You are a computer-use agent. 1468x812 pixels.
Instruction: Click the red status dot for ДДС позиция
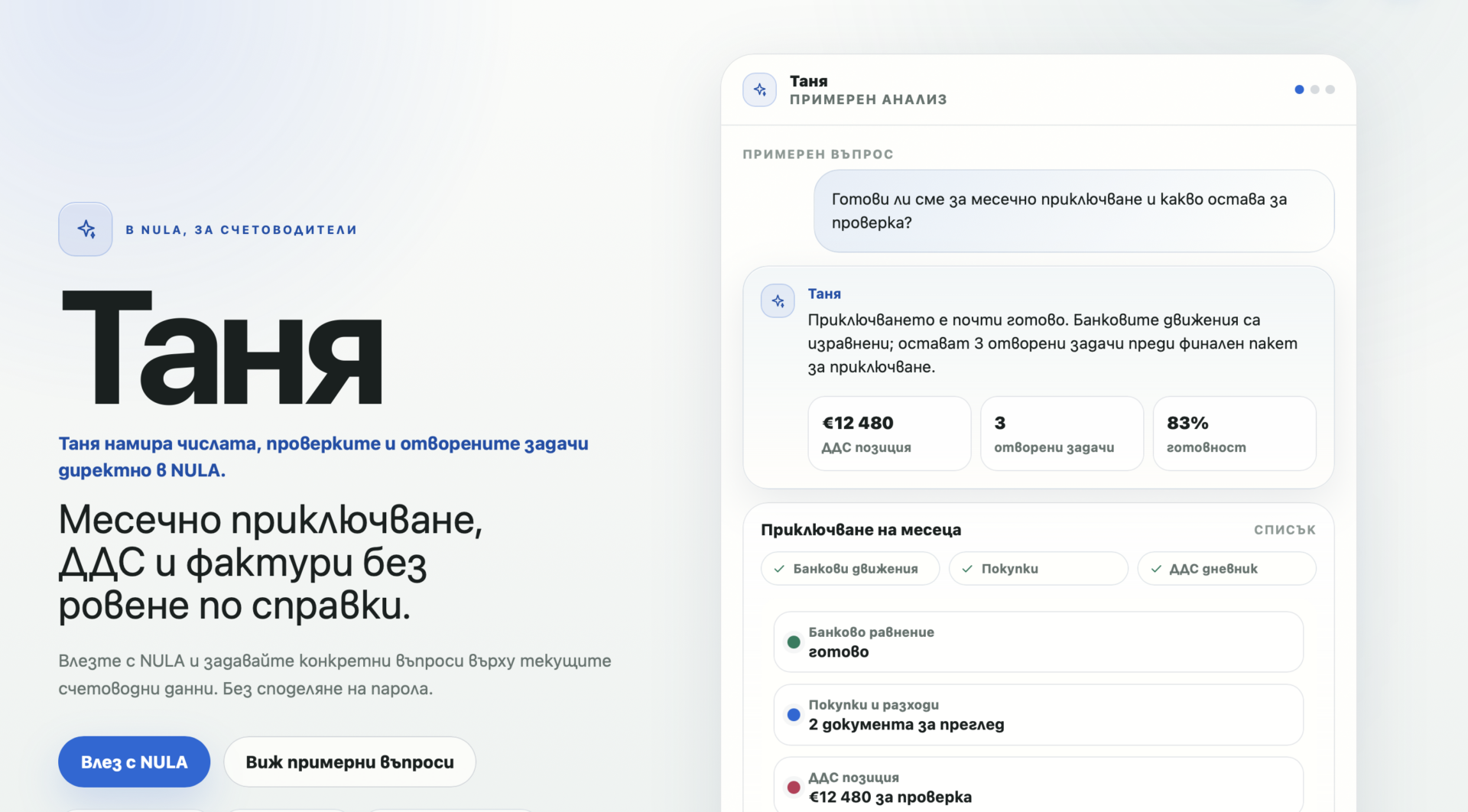pyautogui.click(x=794, y=788)
